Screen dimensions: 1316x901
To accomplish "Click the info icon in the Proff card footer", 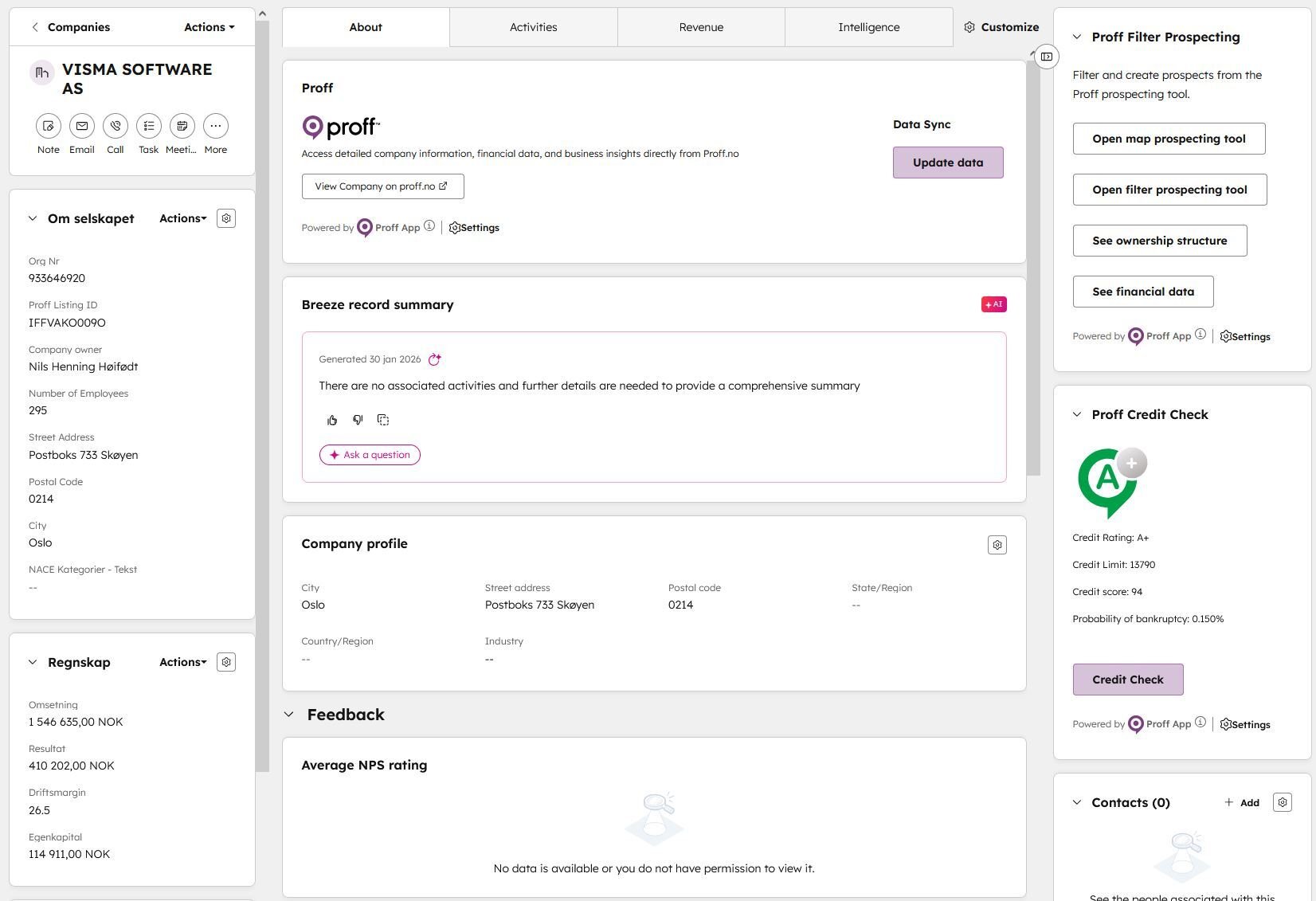I will 429,226.
